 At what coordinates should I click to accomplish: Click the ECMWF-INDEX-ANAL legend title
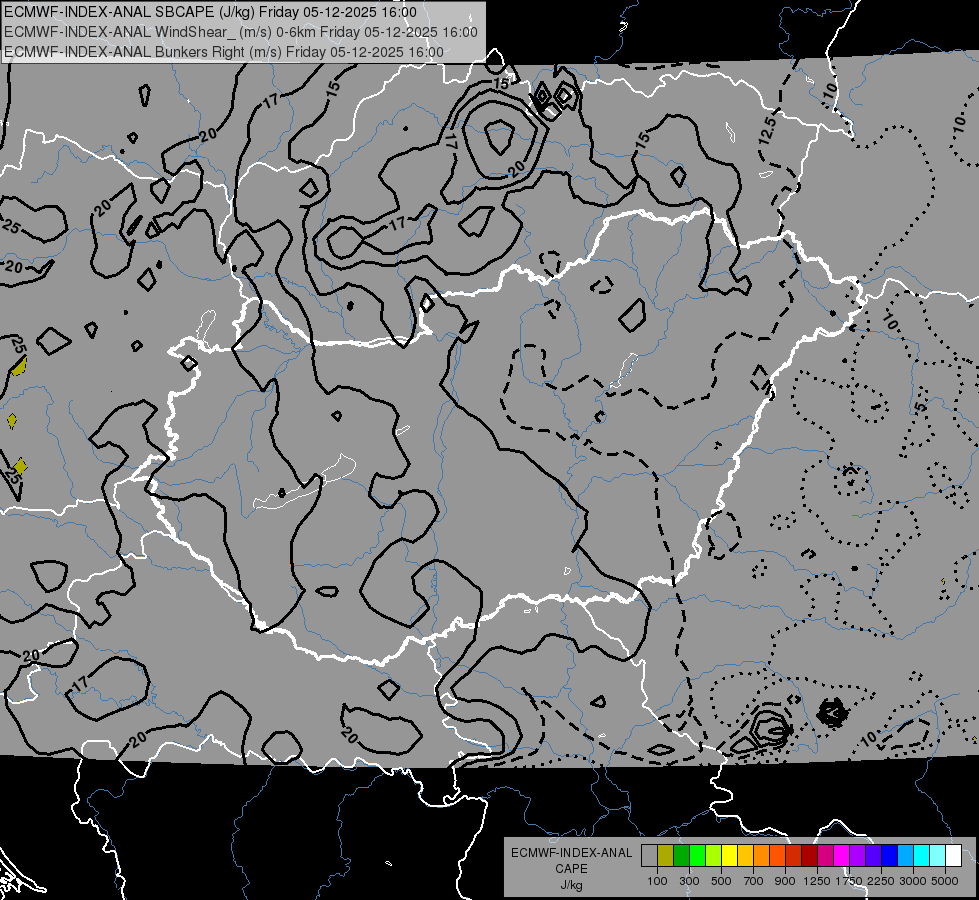click(x=571, y=853)
